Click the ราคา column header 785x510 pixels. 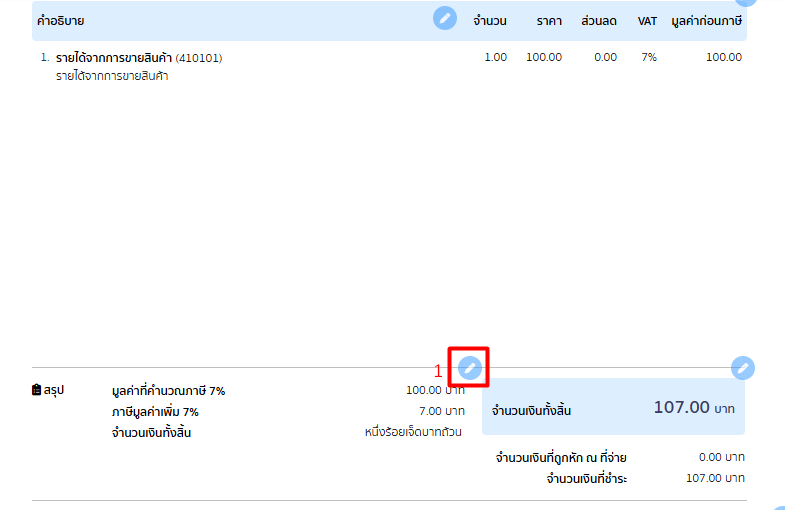[549, 21]
